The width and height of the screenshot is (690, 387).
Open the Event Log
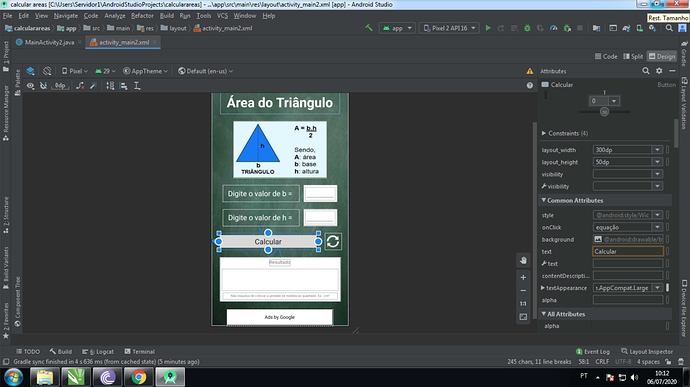click(x=592, y=351)
